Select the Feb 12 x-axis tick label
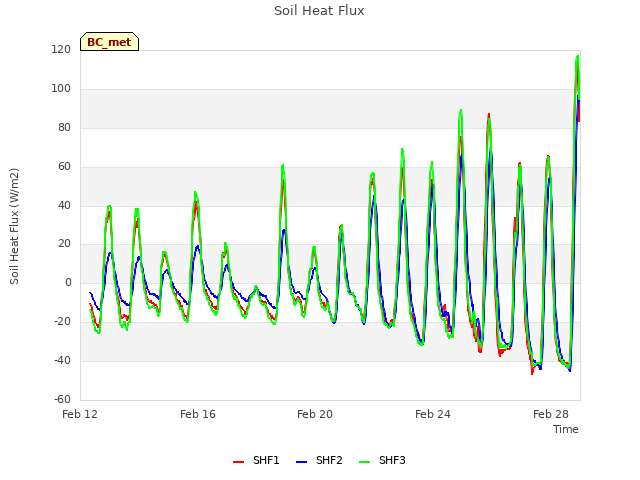 [80, 414]
